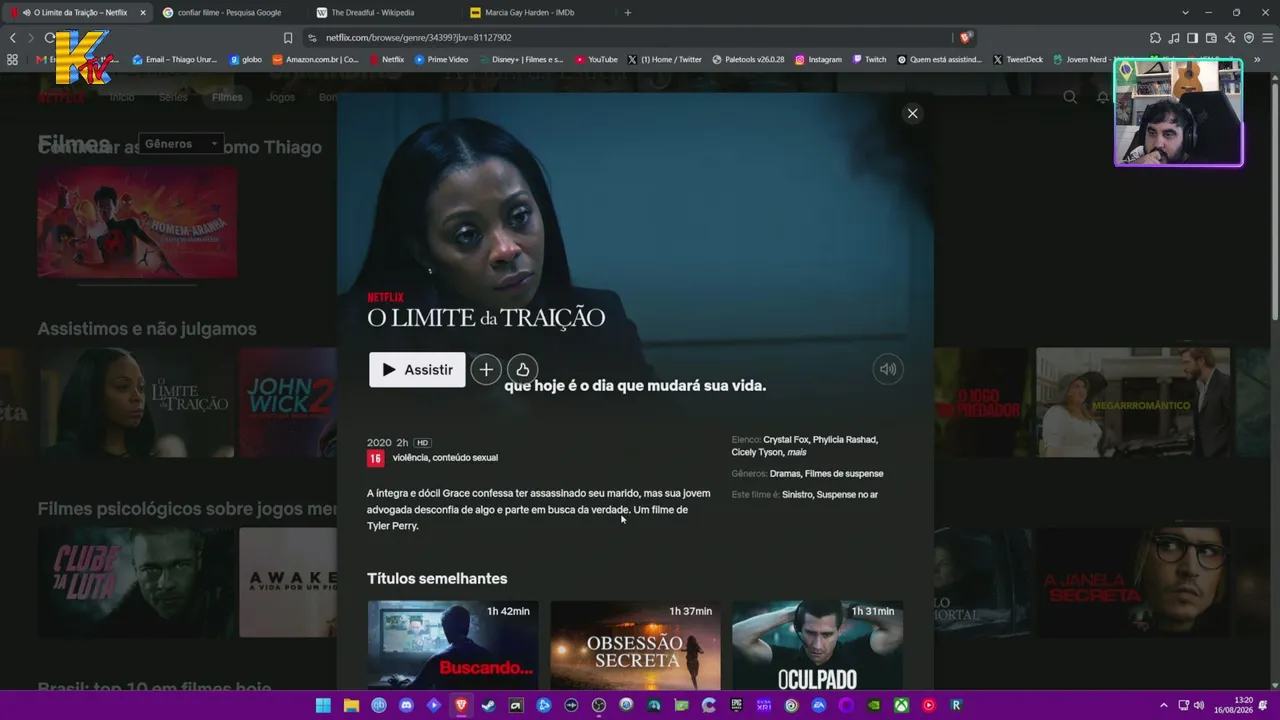Open the Brave Shields icon in address bar

tap(965, 38)
